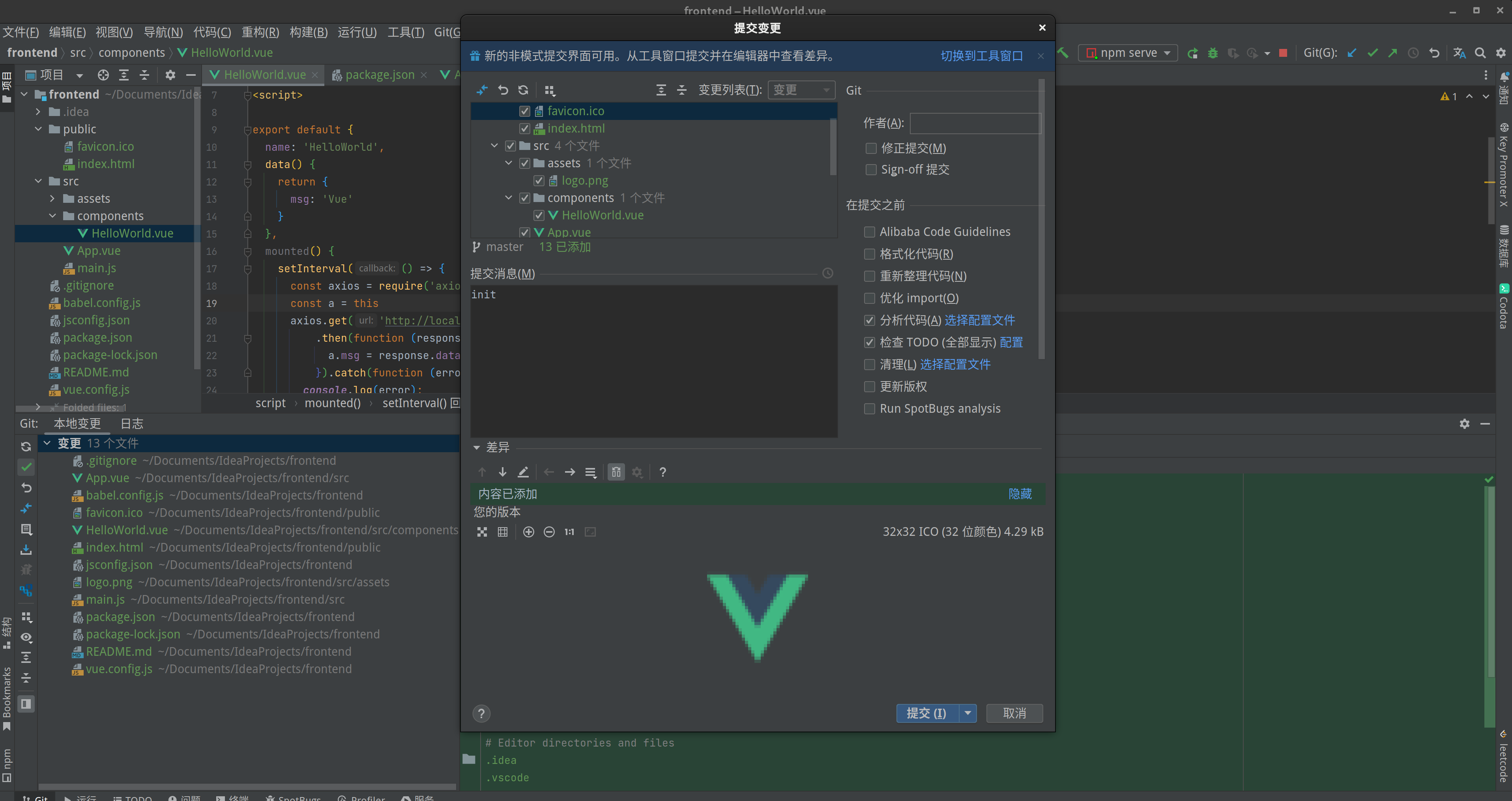Click 配置 link beside 检查 TODO

[x=1011, y=343]
